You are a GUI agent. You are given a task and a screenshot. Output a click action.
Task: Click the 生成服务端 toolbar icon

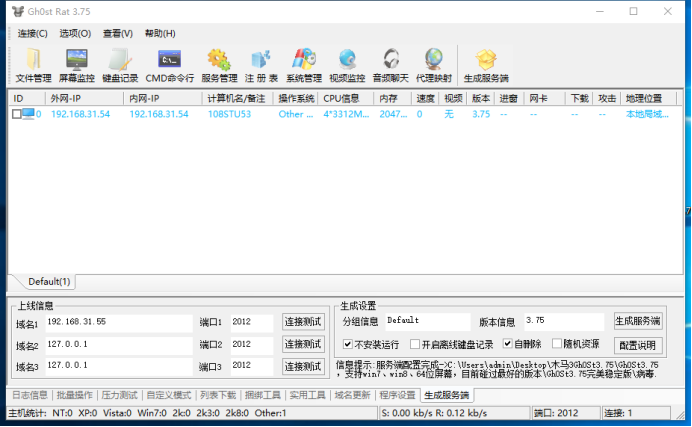click(x=486, y=65)
